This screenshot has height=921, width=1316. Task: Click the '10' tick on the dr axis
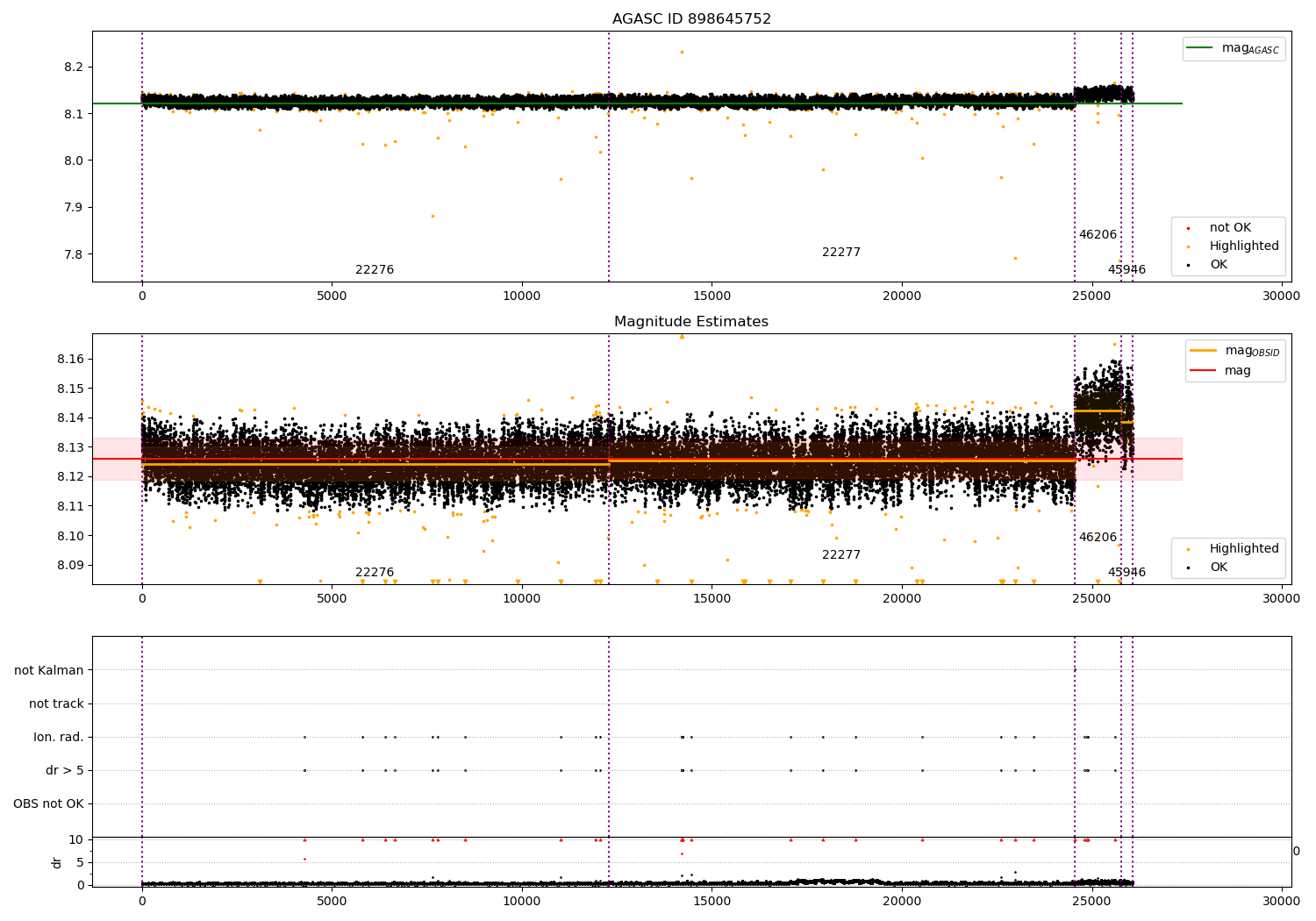click(x=76, y=840)
